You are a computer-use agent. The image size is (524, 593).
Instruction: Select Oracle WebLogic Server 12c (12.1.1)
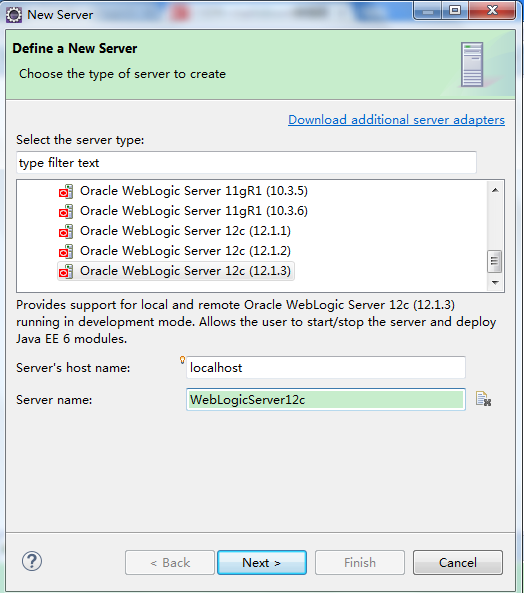(x=185, y=231)
